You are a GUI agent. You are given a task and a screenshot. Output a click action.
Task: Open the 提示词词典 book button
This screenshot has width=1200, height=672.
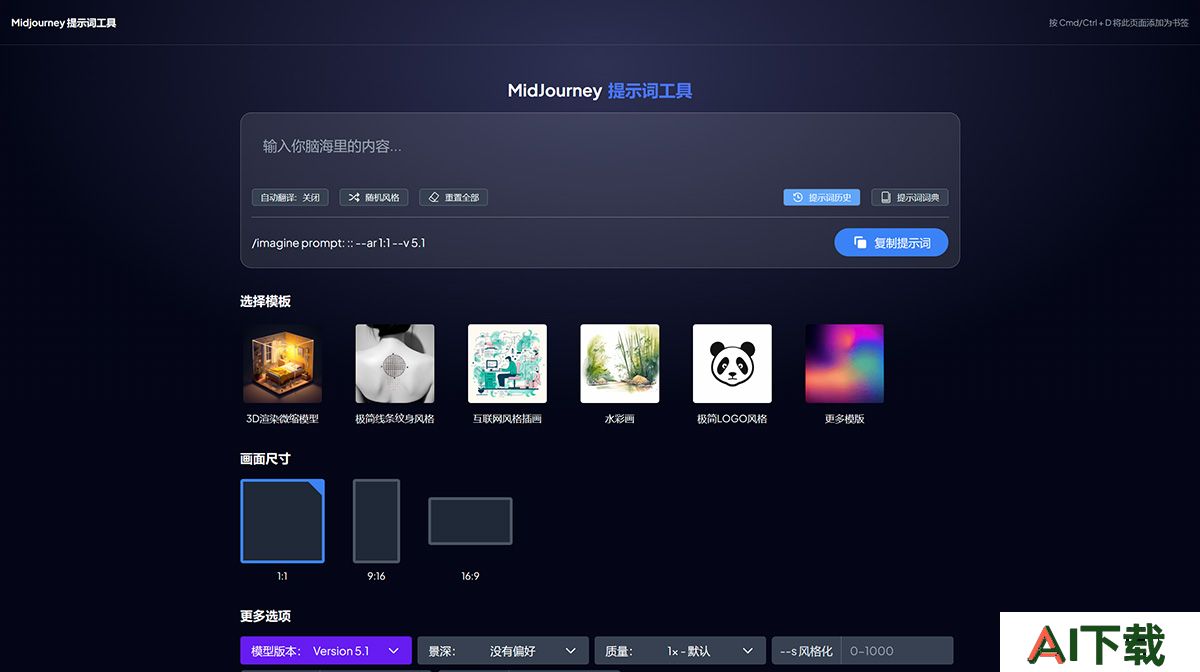pos(909,198)
